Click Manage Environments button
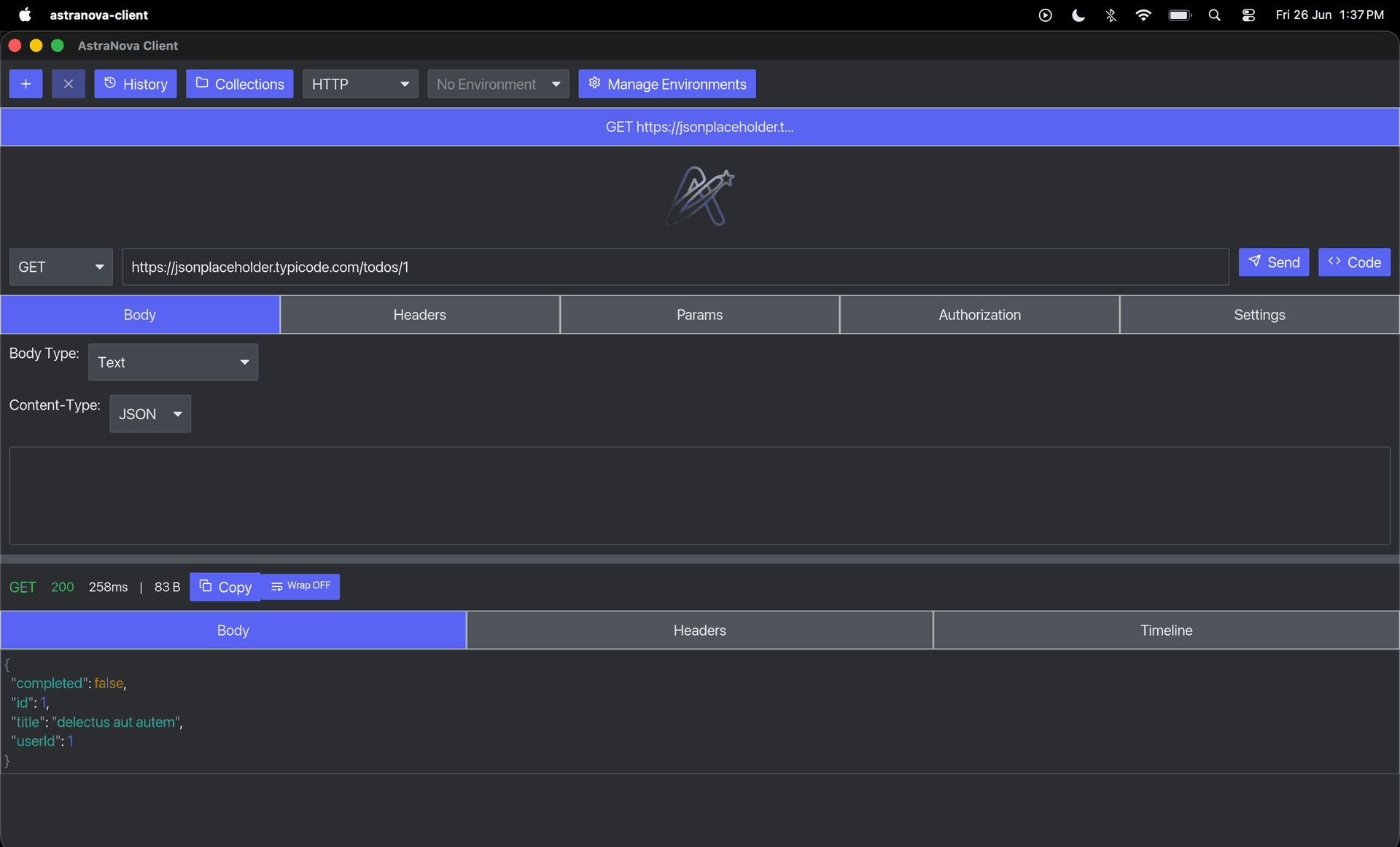Viewport: 1400px width, 847px height. coord(667,84)
